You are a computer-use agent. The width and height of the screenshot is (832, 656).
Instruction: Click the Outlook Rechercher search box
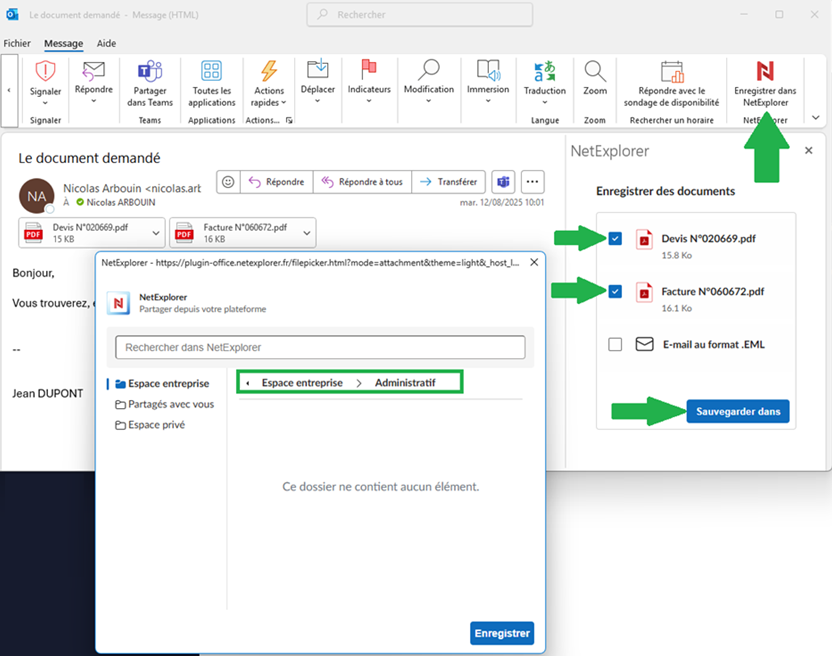pyautogui.click(x=419, y=14)
